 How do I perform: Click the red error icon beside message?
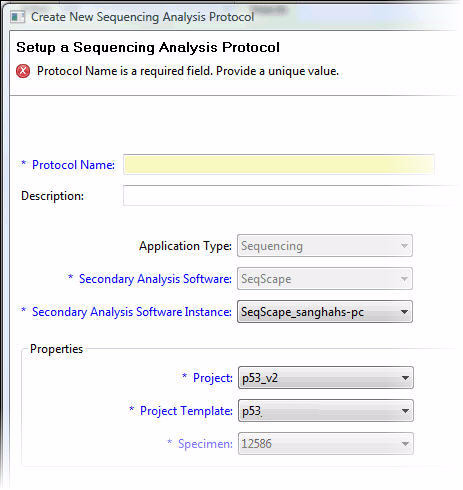tap(23, 71)
